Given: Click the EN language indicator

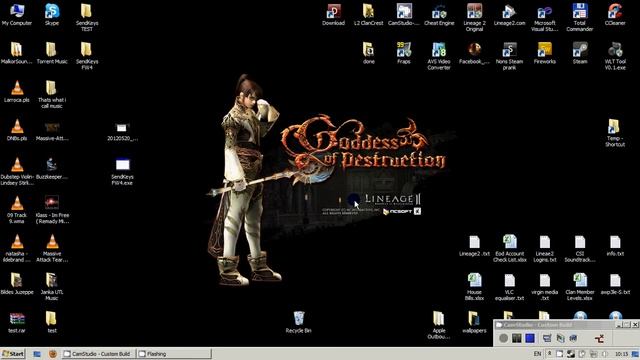Looking at the screenshot, I should coord(537,354).
